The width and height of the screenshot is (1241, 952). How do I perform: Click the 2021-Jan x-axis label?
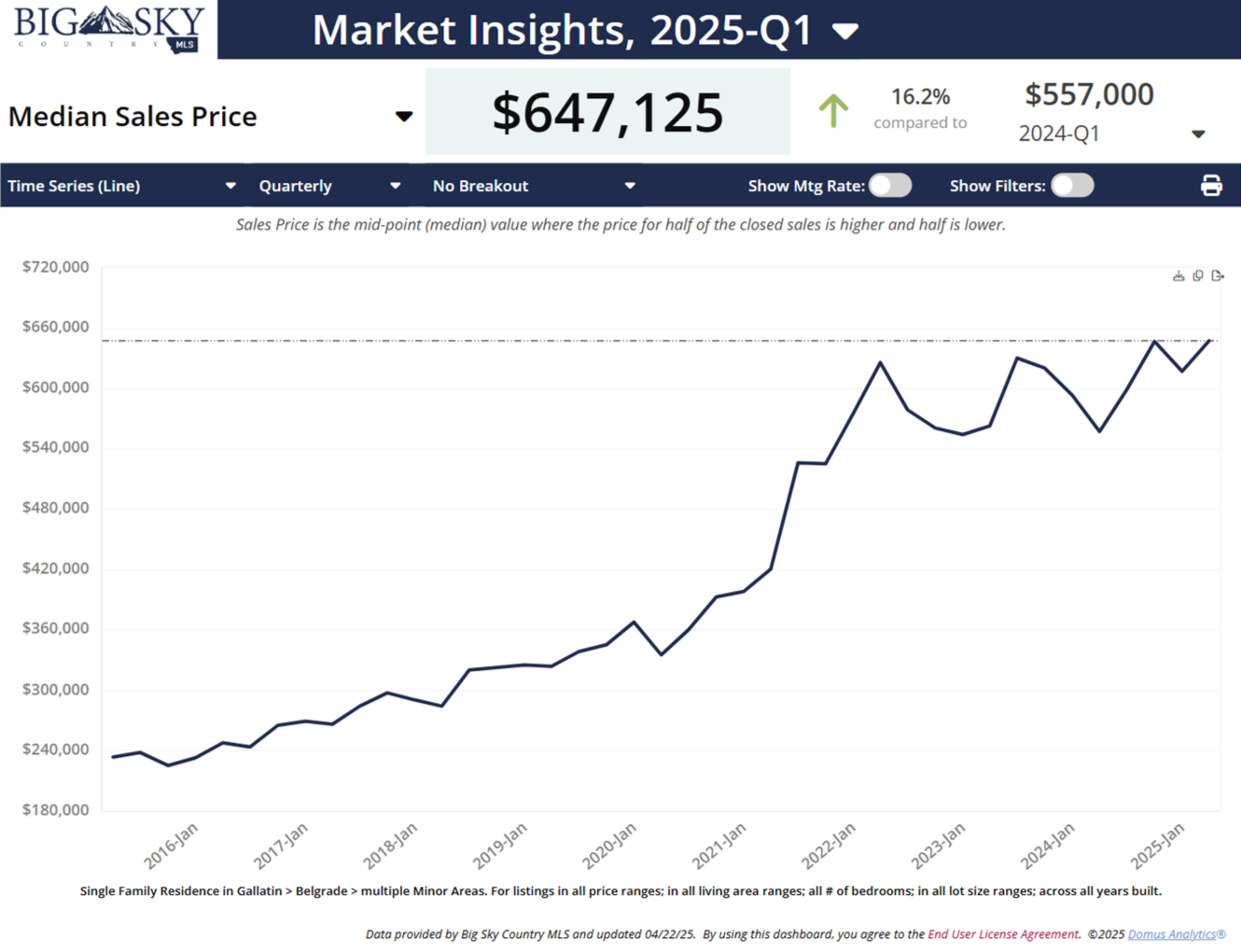coord(719,846)
